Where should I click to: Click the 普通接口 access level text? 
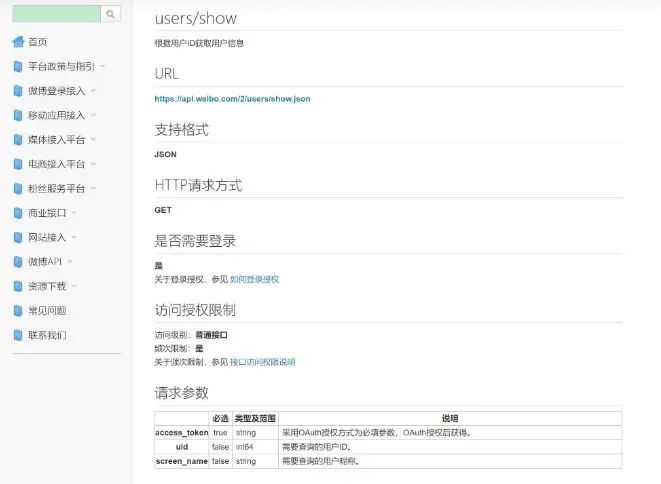click(211, 335)
